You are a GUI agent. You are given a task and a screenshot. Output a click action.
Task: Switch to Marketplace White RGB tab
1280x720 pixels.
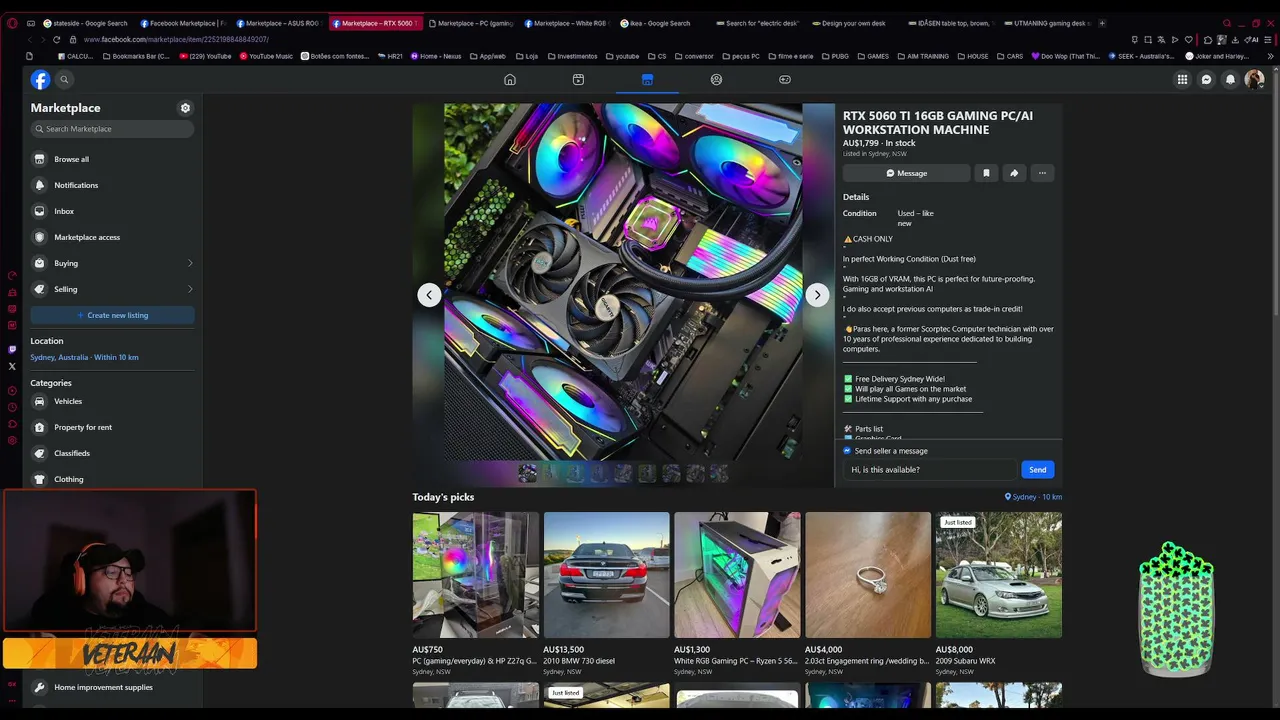[x=567, y=23]
